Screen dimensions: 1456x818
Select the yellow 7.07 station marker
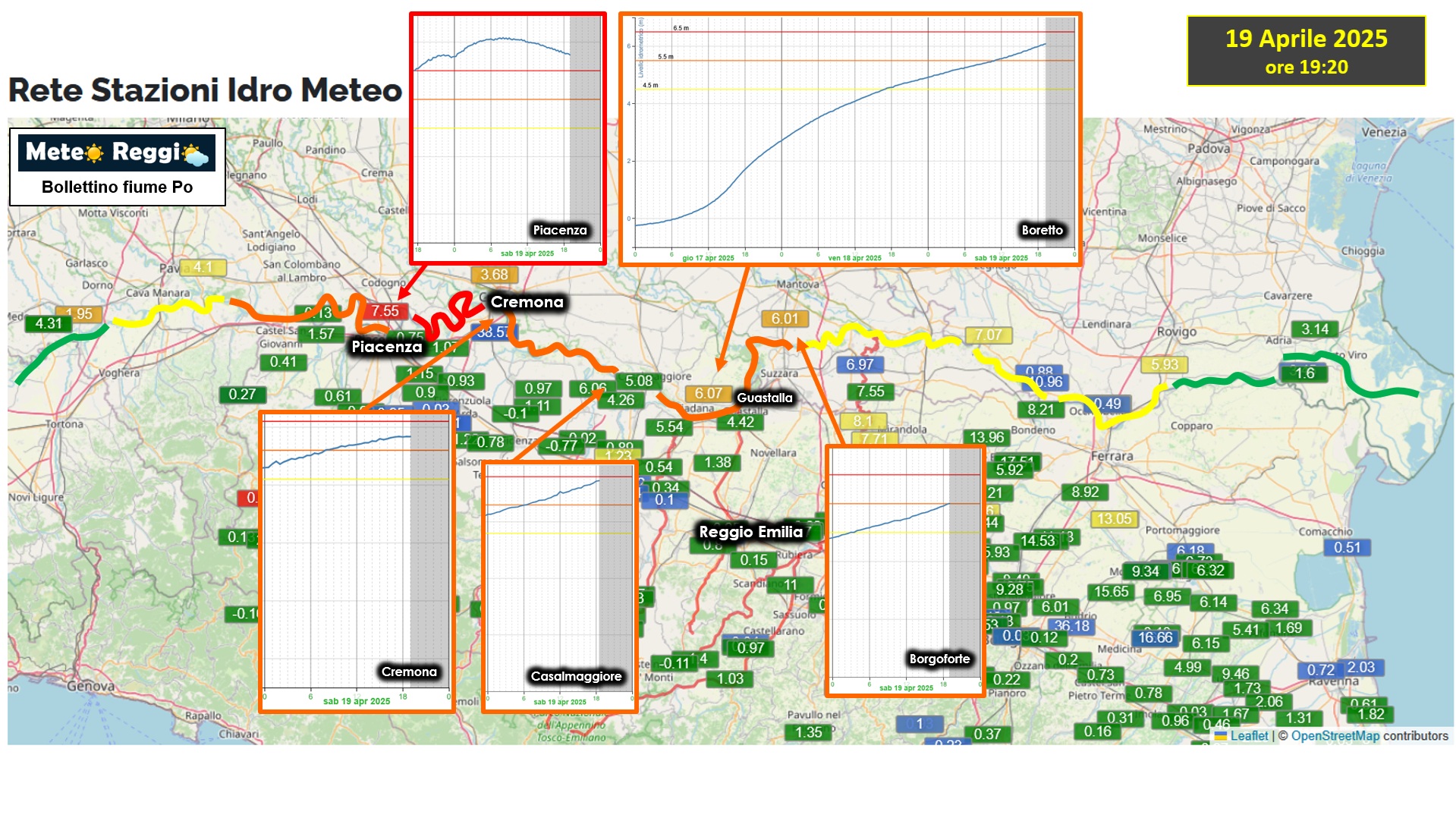coord(988,335)
